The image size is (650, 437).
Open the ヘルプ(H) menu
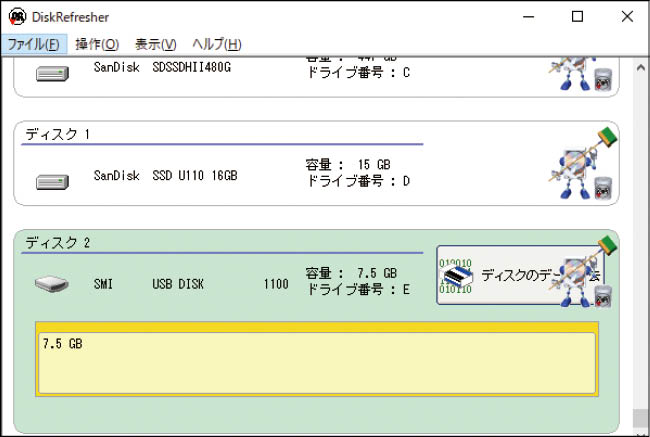pyautogui.click(x=216, y=44)
